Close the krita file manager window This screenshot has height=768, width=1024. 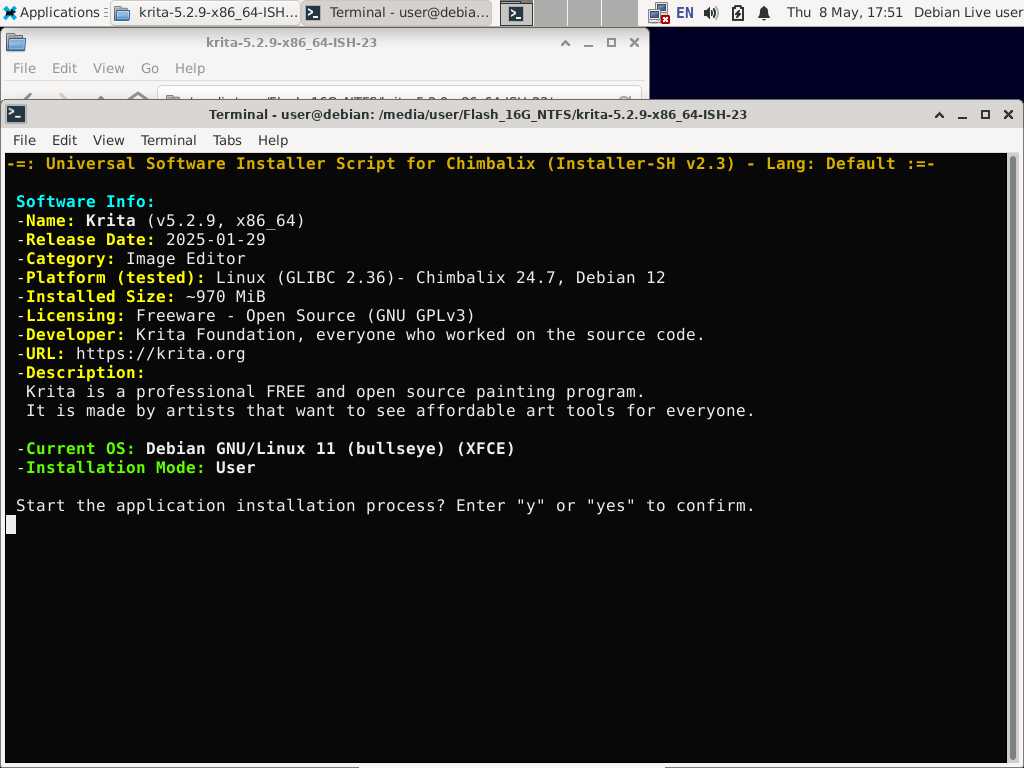[634, 43]
